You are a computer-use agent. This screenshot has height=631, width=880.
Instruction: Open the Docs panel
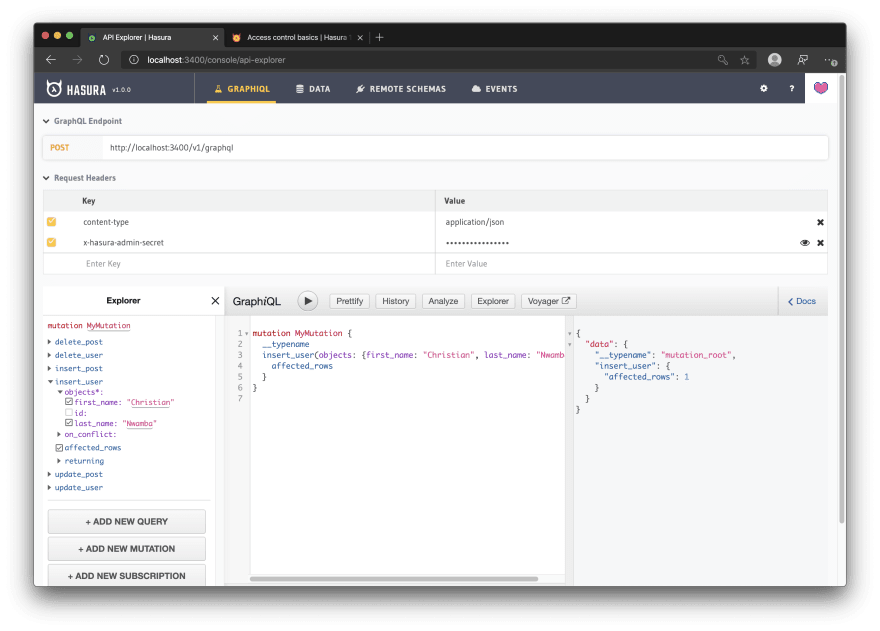coord(802,301)
